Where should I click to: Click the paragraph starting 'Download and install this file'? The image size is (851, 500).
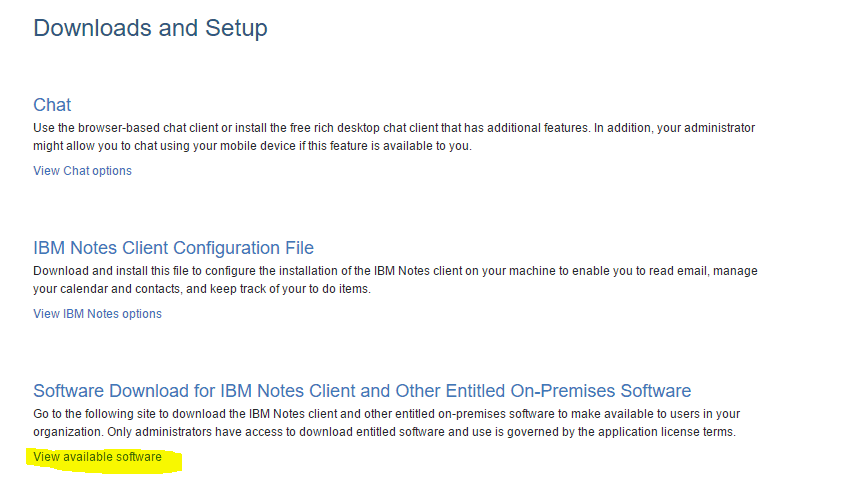point(395,280)
